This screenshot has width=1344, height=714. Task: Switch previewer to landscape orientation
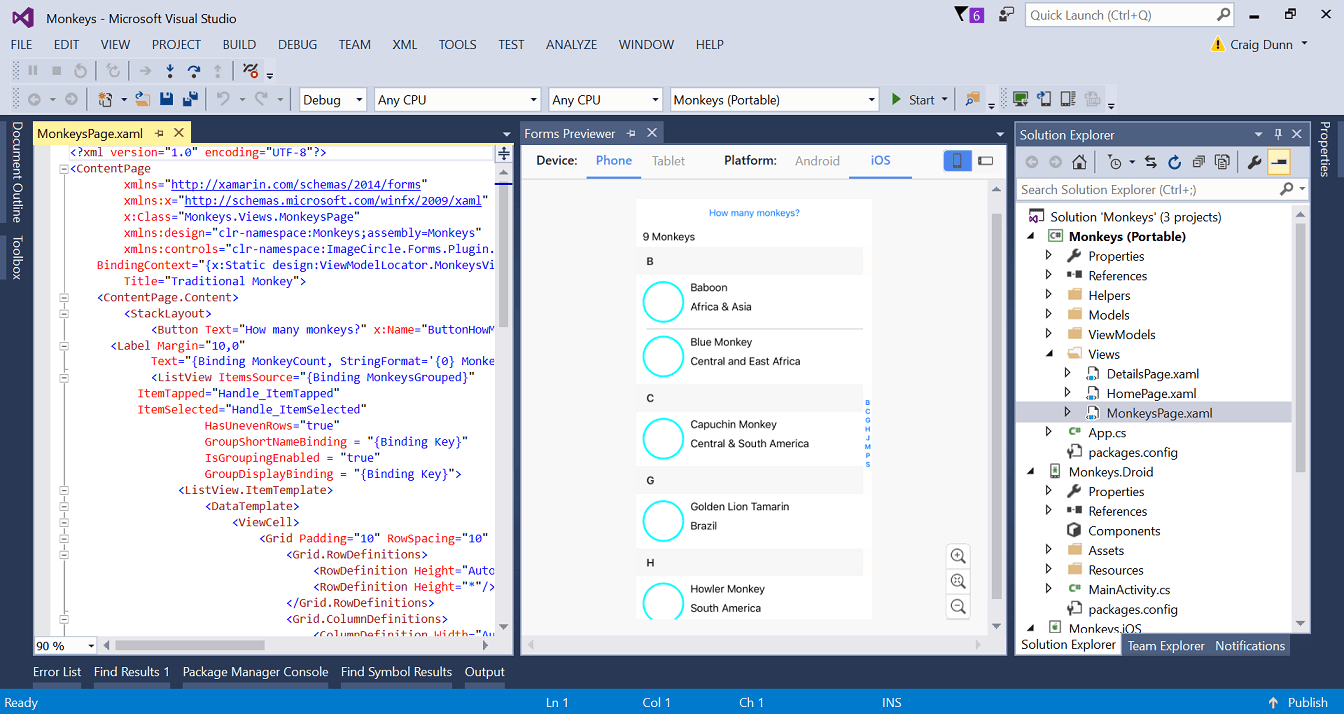pos(986,161)
